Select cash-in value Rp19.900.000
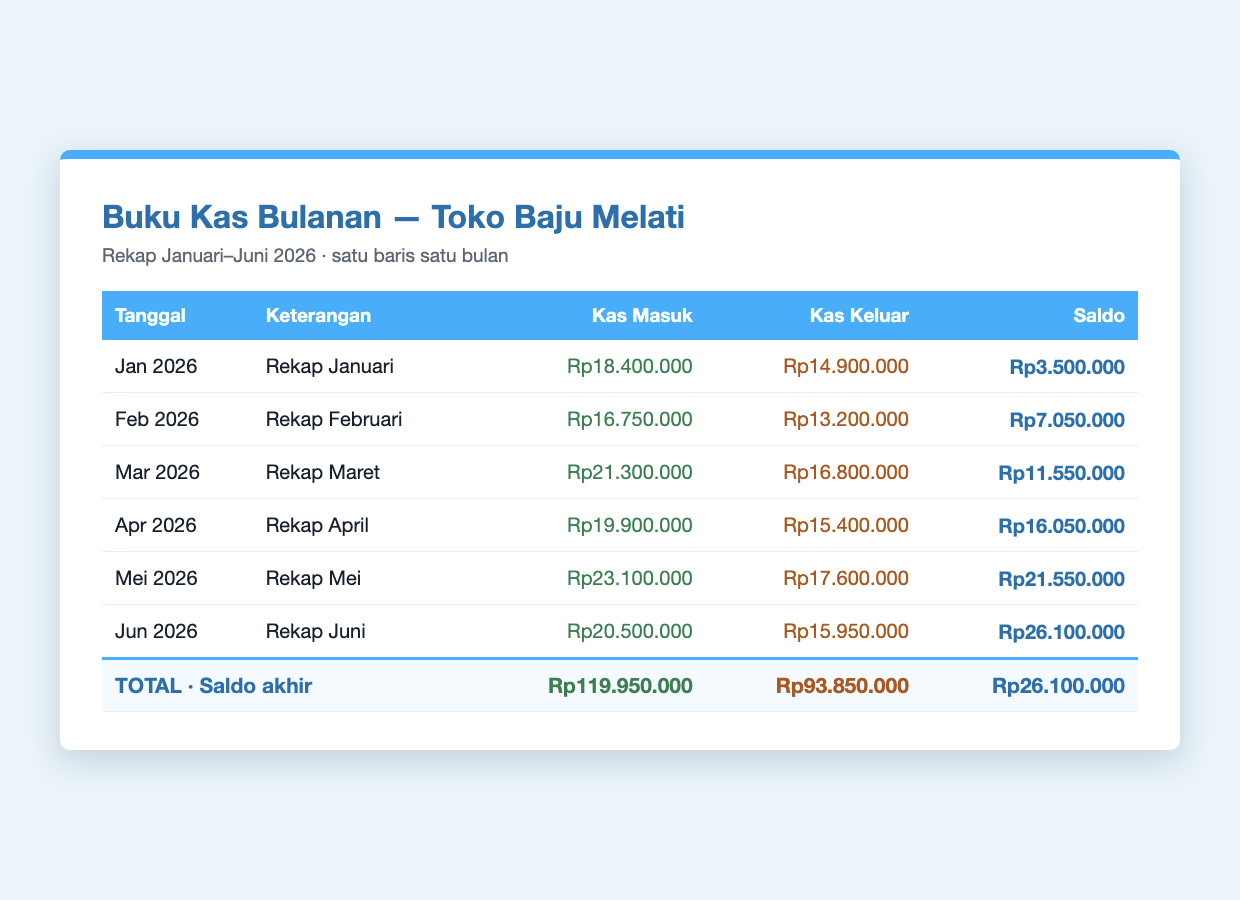This screenshot has width=1240, height=900. (x=629, y=526)
